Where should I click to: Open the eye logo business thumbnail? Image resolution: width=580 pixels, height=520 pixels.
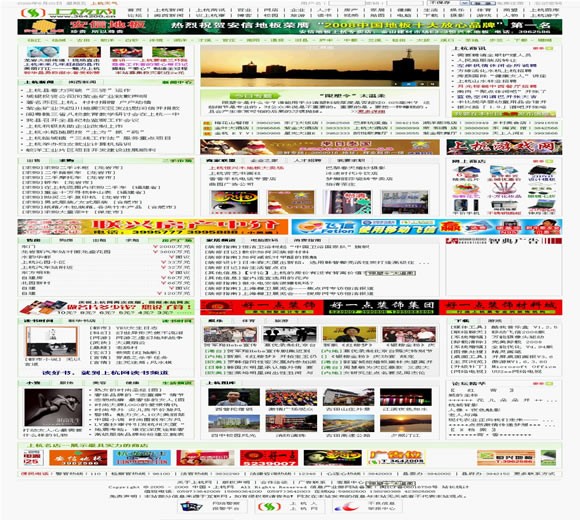pyautogui.click(x=234, y=202)
